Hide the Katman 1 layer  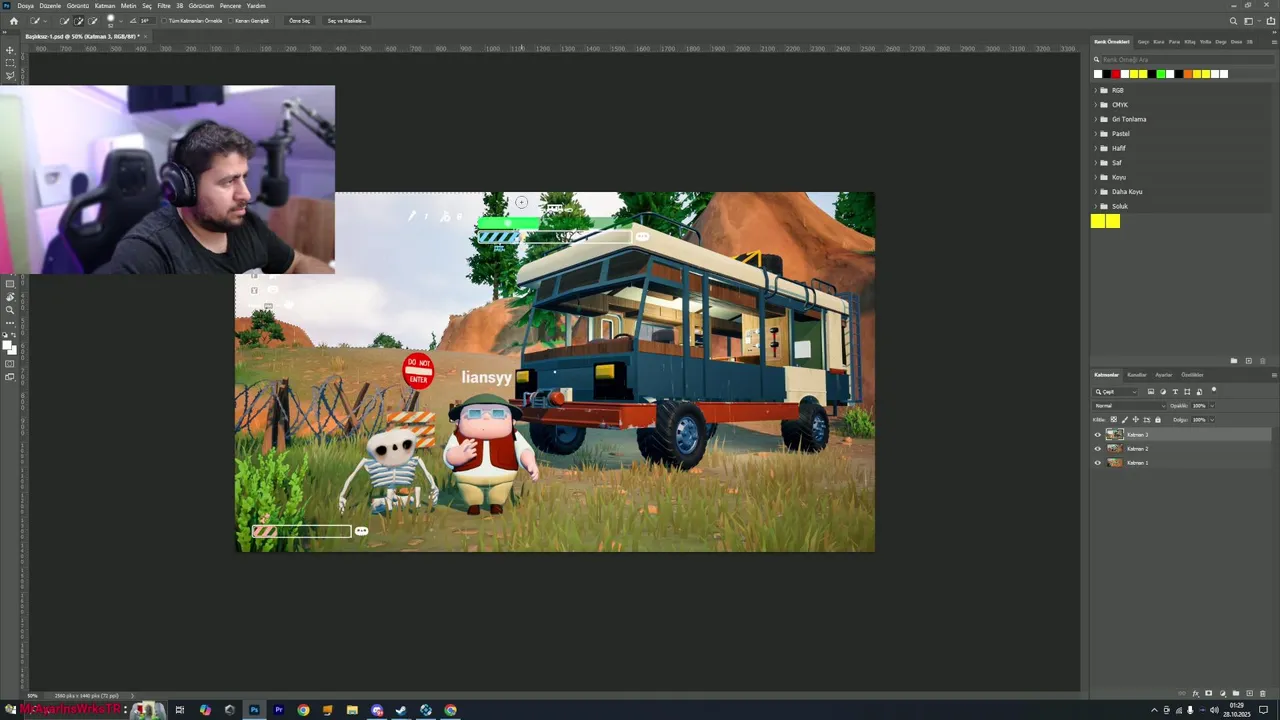point(1097,463)
